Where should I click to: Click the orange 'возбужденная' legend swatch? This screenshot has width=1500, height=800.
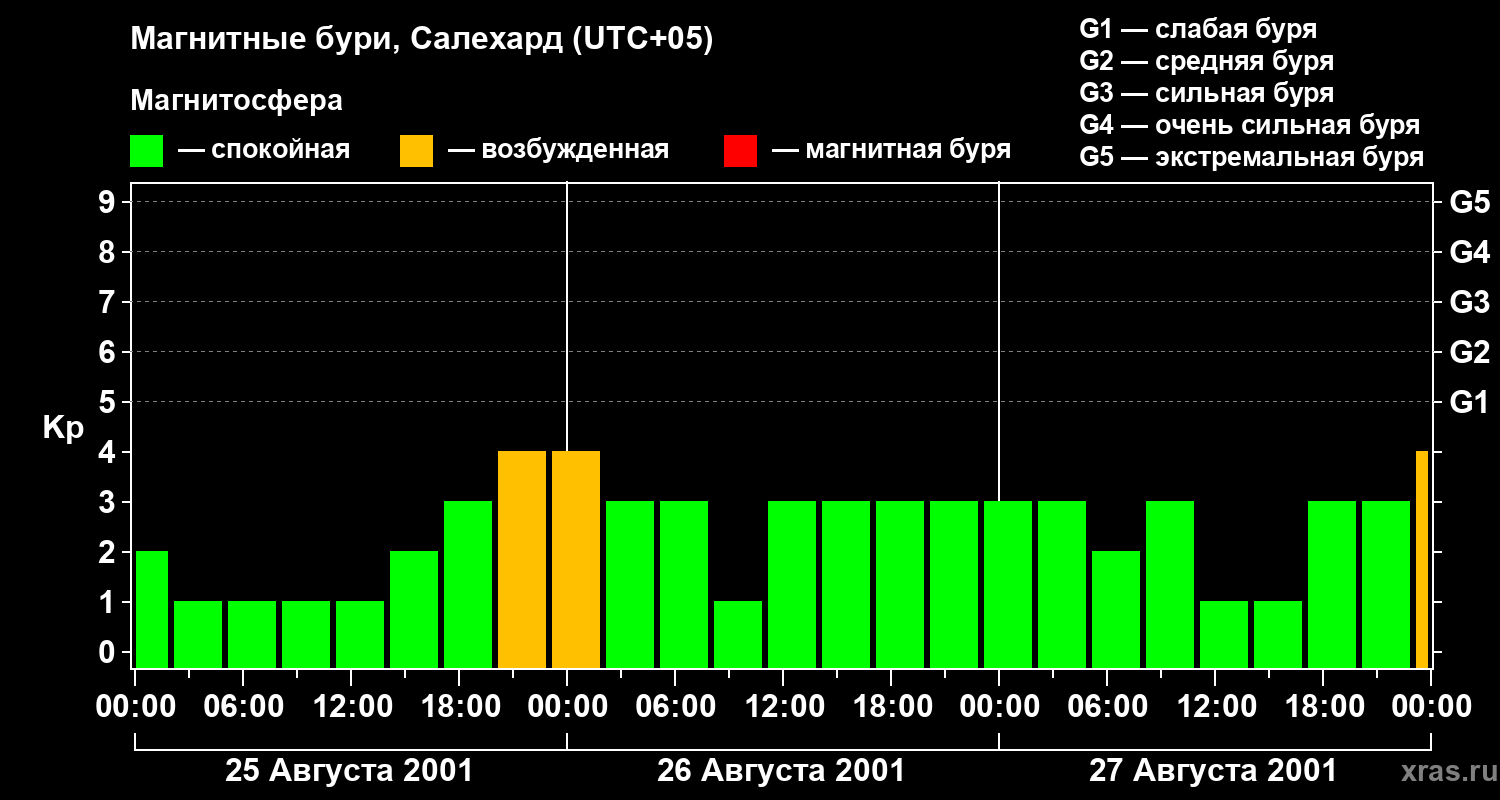coord(416,151)
